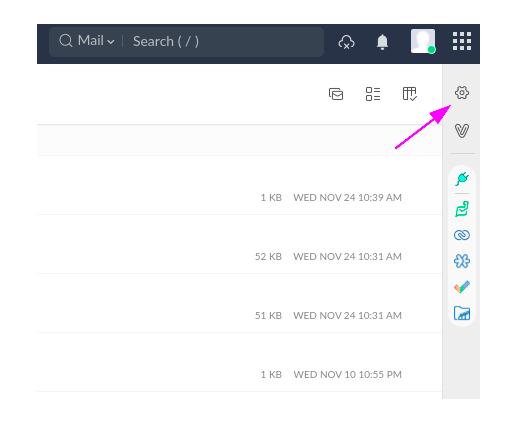Open the apps grid launcher

point(462,41)
